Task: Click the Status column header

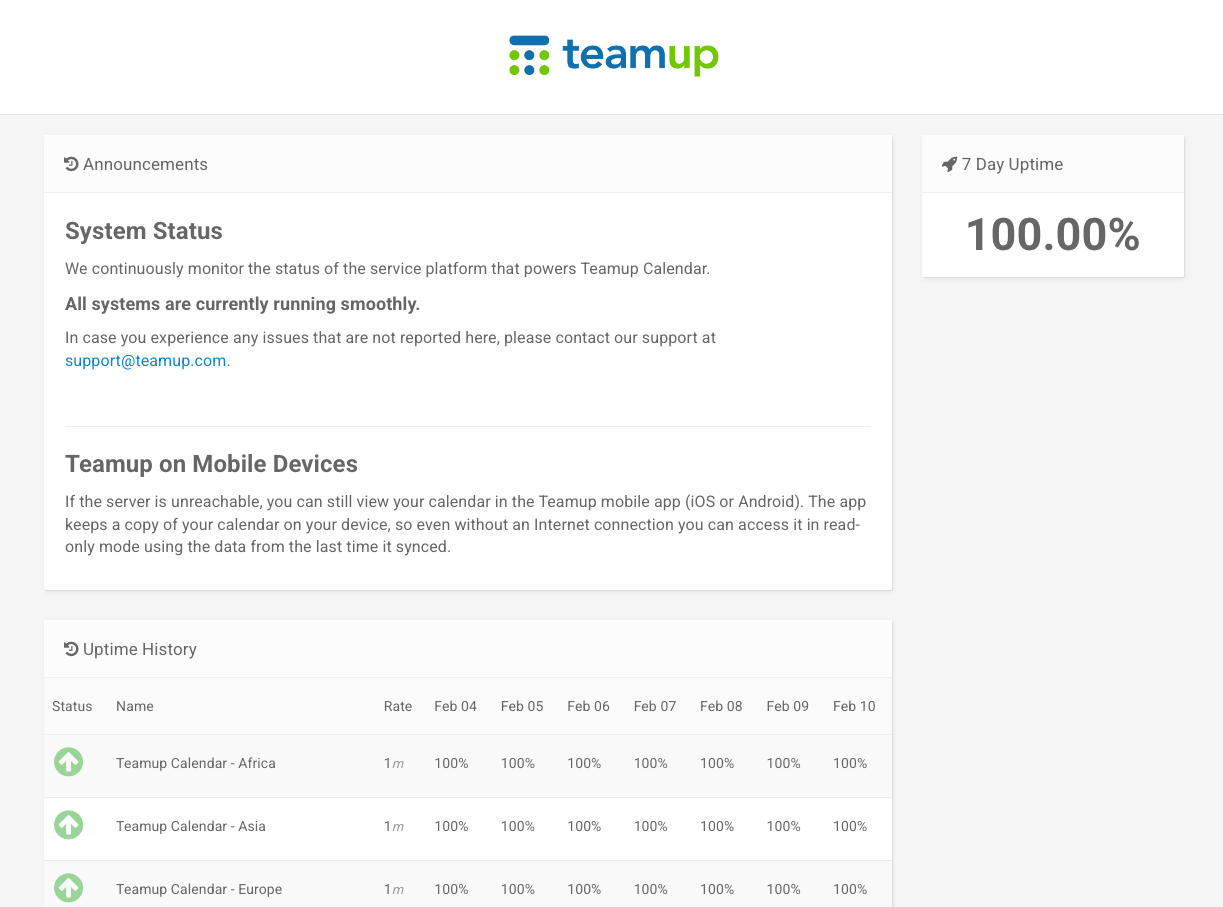Action: click(72, 706)
